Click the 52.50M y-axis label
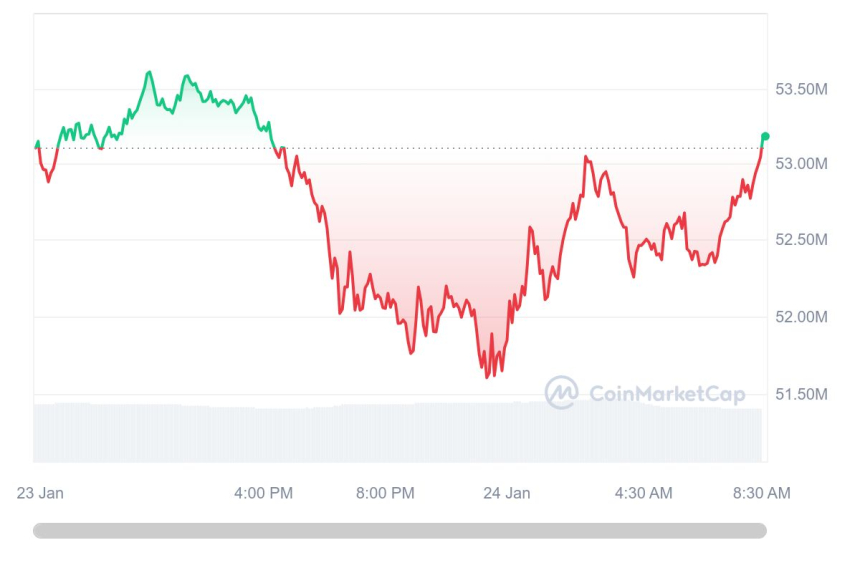Screen dimensions: 860x573 tap(802, 240)
